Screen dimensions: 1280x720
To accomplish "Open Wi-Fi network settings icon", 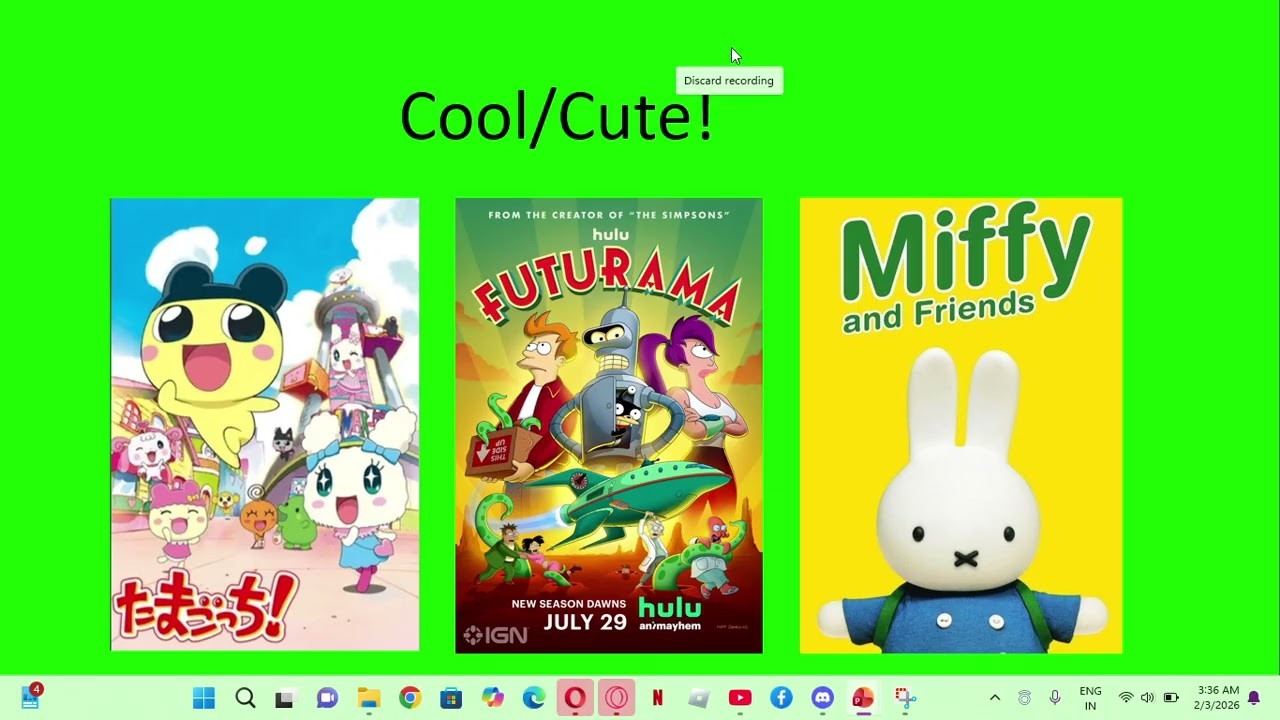I will point(1126,698).
